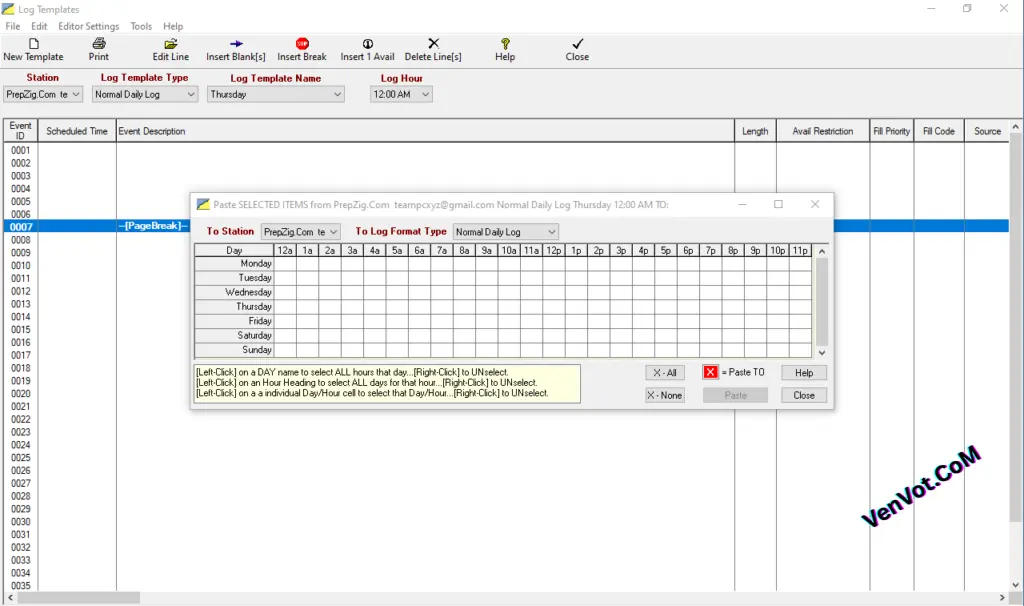Click the X - All button
Image resolution: width=1024 pixels, height=606 pixels.
665,373
